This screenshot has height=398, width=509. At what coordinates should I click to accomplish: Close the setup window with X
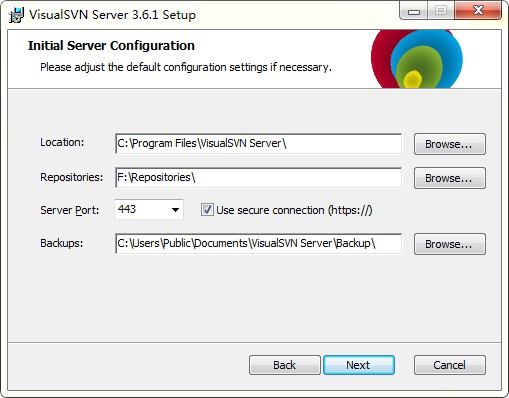[x=478, y=11]
